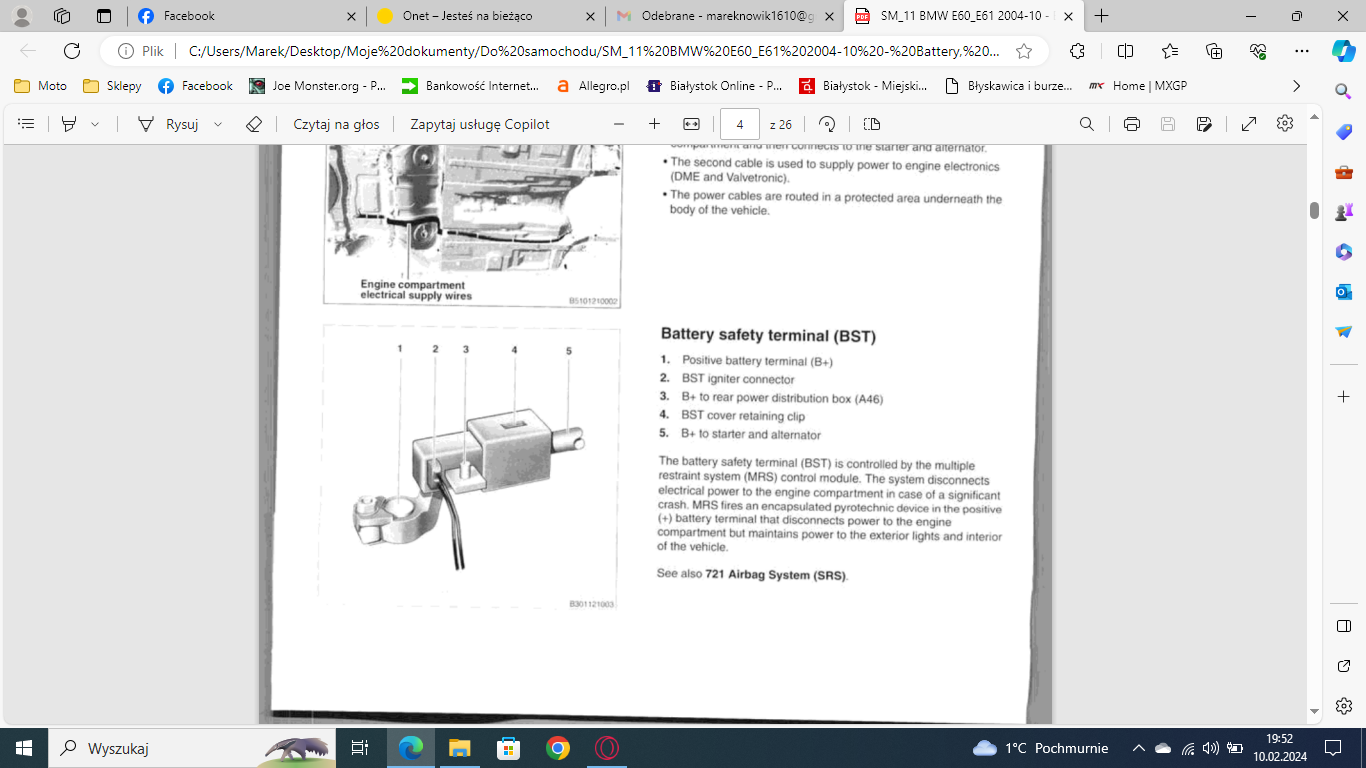
Task: Add this page to favorites with star
Action: 1024,51
